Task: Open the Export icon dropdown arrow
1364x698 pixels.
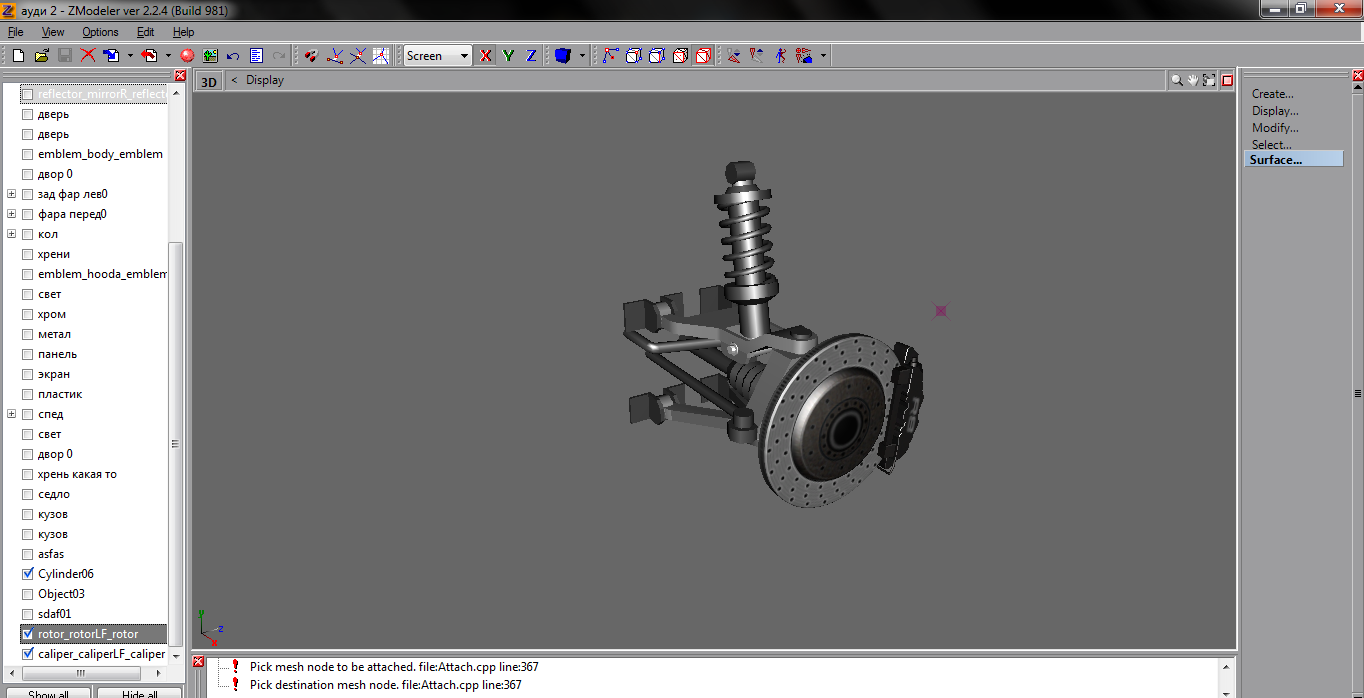Action: (168, 56)
